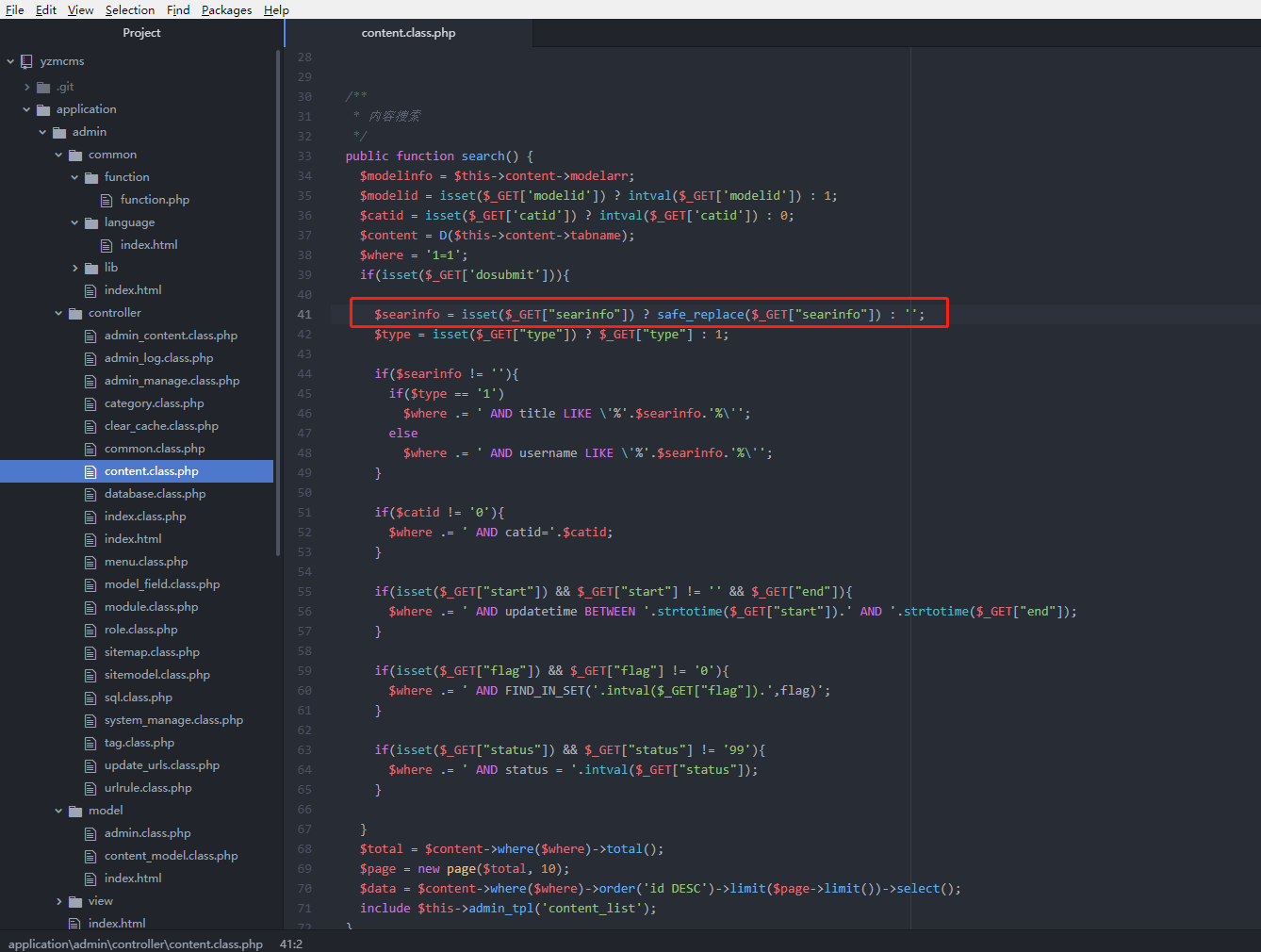Open the Selection menu
The image size is (1261, 952).
(x=130, y=9)
